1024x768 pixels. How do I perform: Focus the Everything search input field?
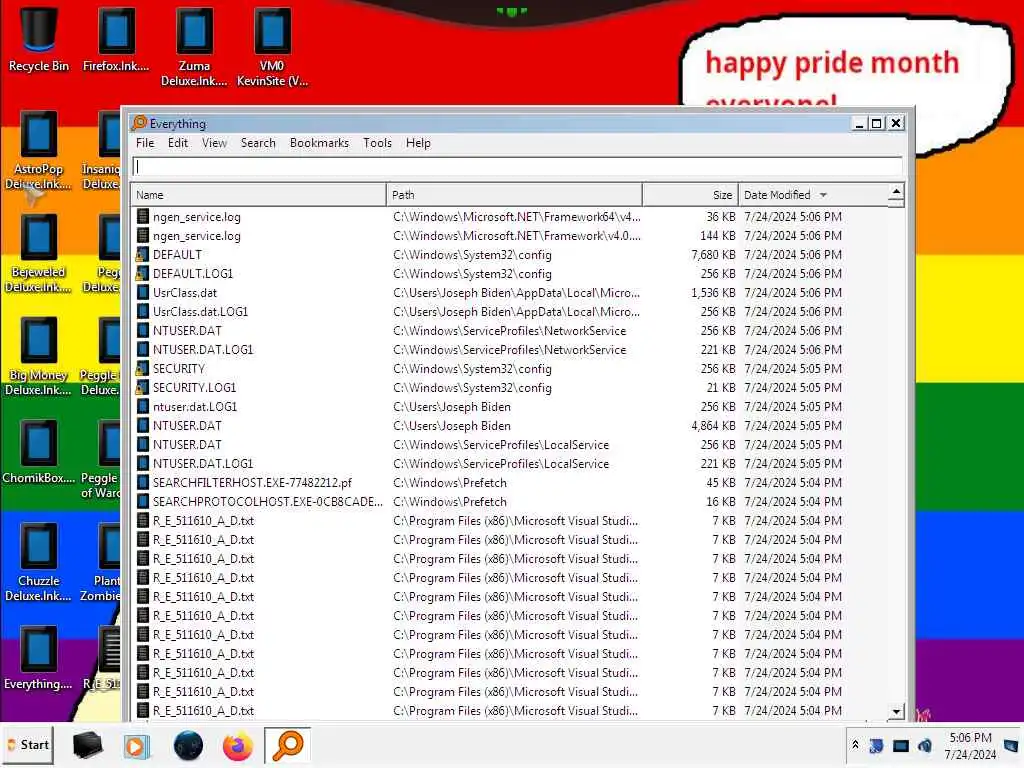pos(517,167)
